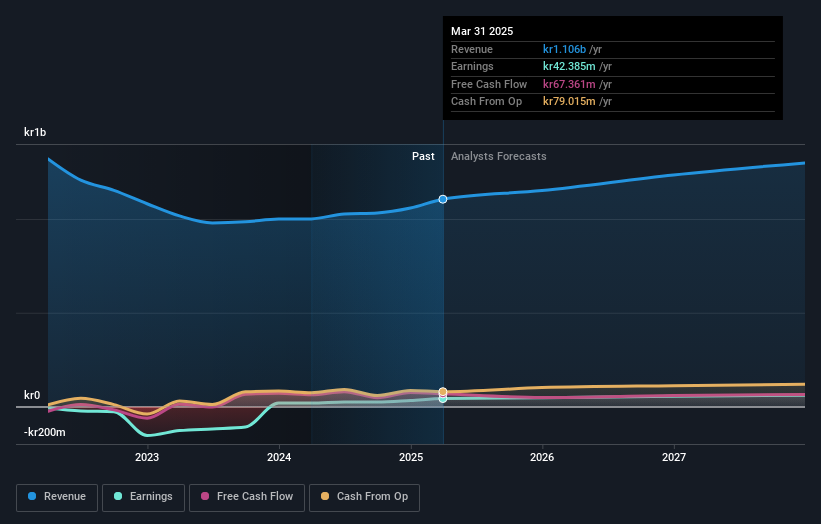Click the kr0 y-axis label
The width and height of the screenshot is (821, 524).
32,395
